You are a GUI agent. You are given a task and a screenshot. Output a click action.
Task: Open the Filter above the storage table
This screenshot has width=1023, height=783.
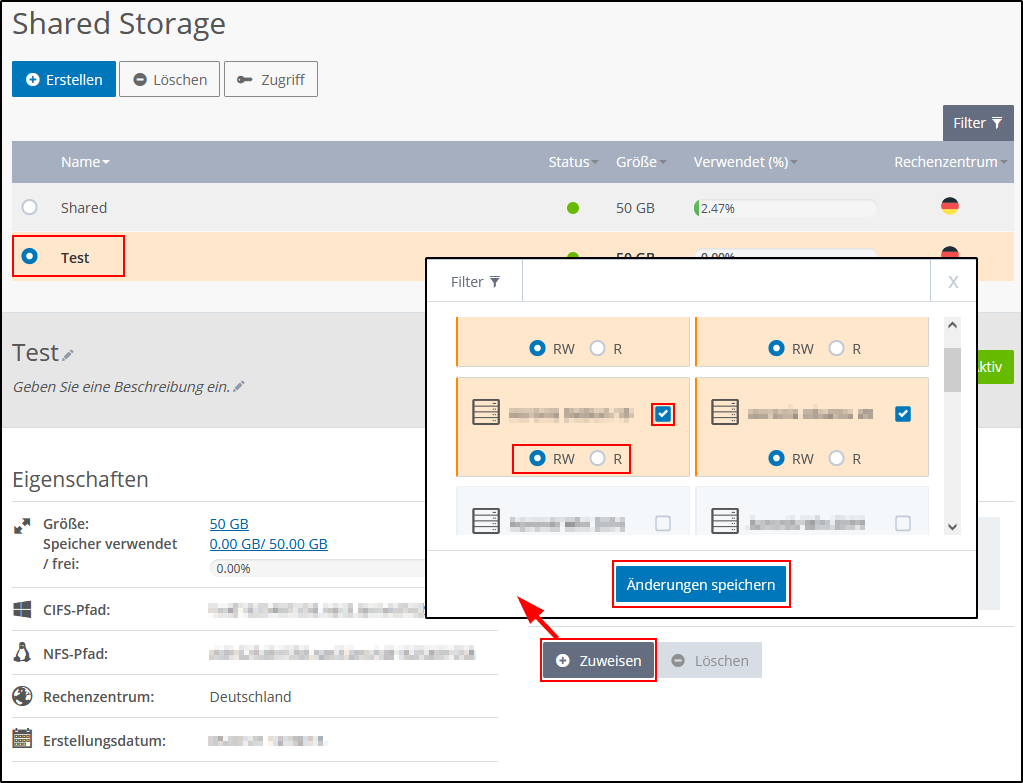[978, 123]
